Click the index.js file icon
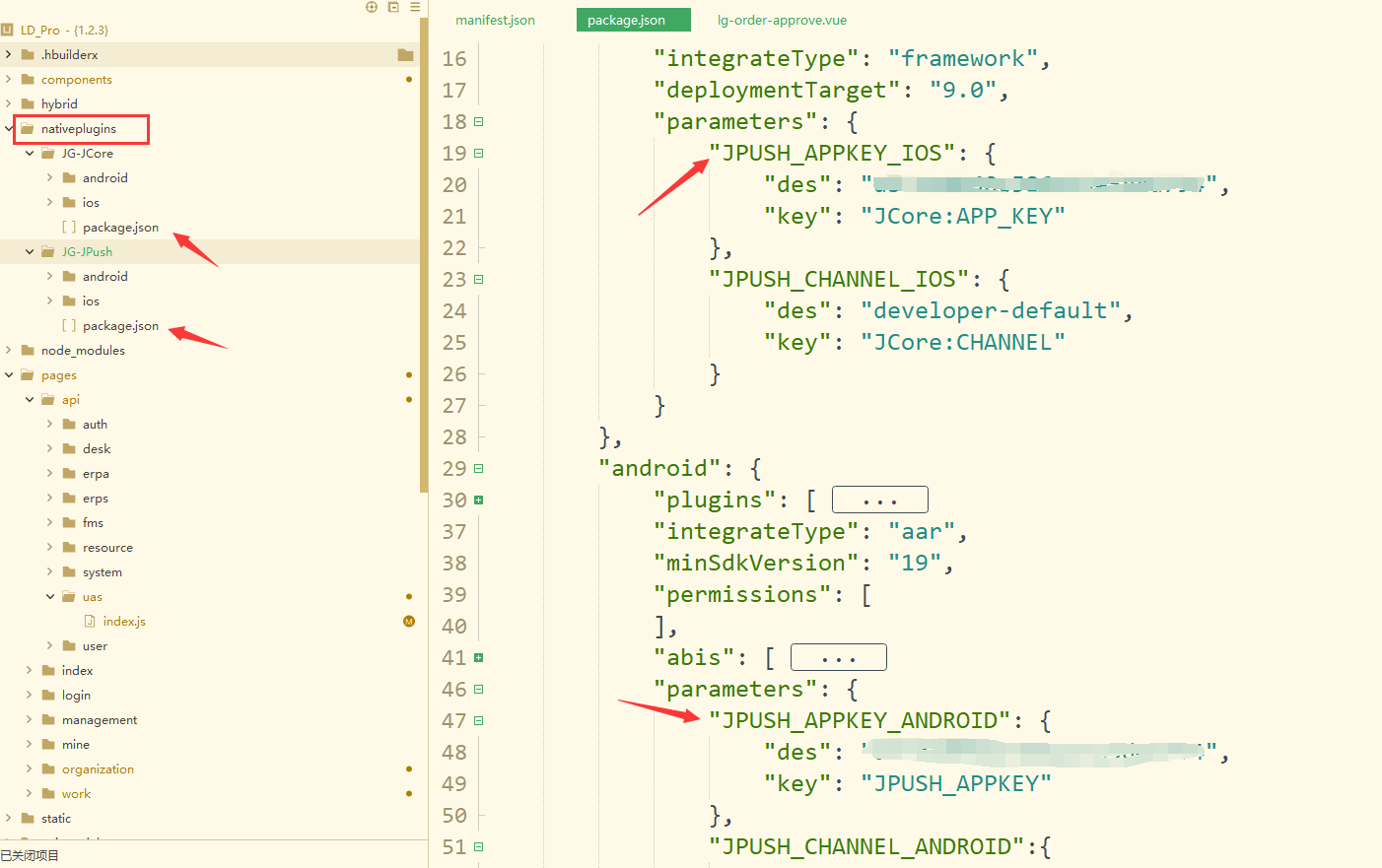 [x=90, y=621]
